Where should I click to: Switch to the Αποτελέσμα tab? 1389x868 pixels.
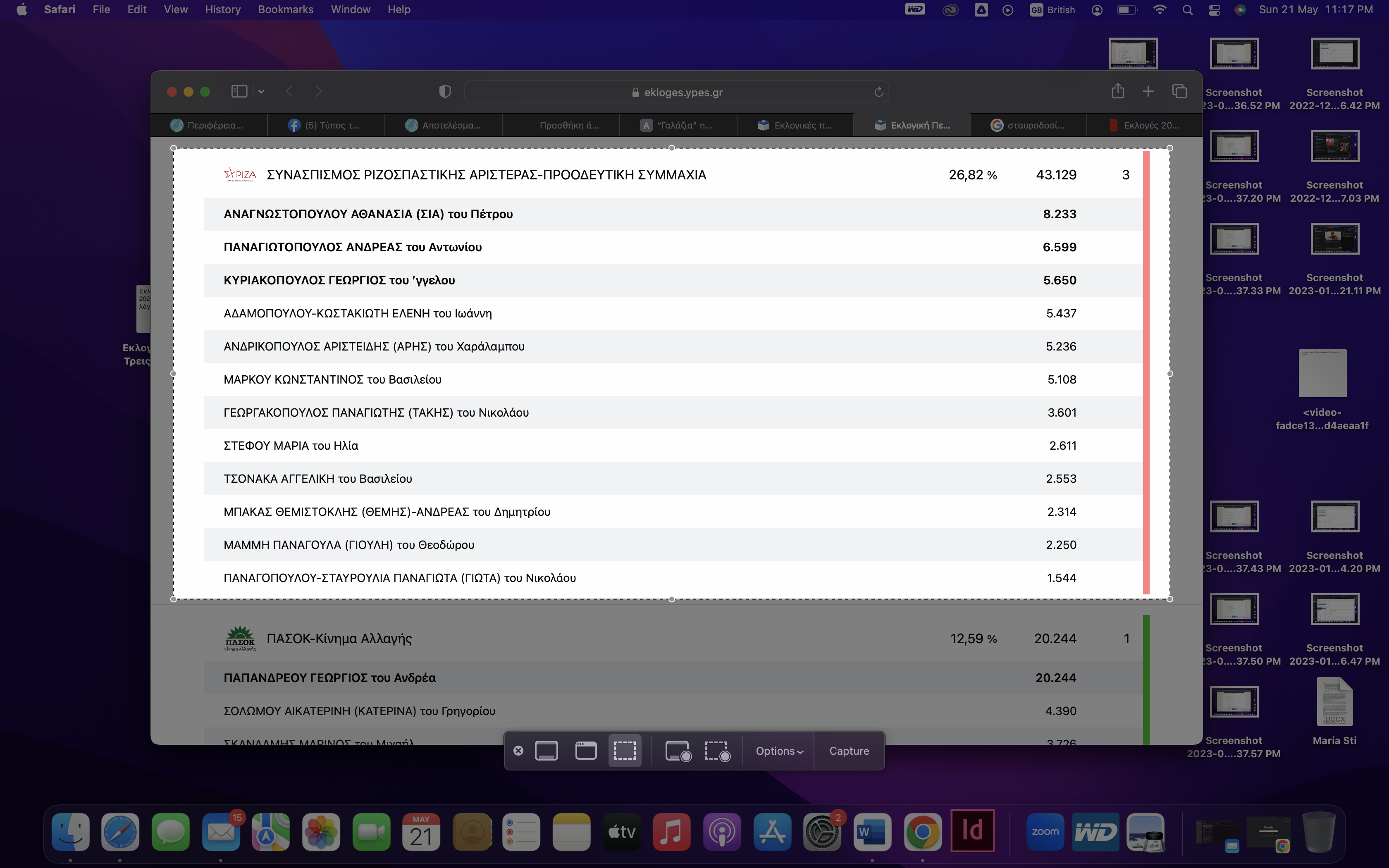pos(443,125)
